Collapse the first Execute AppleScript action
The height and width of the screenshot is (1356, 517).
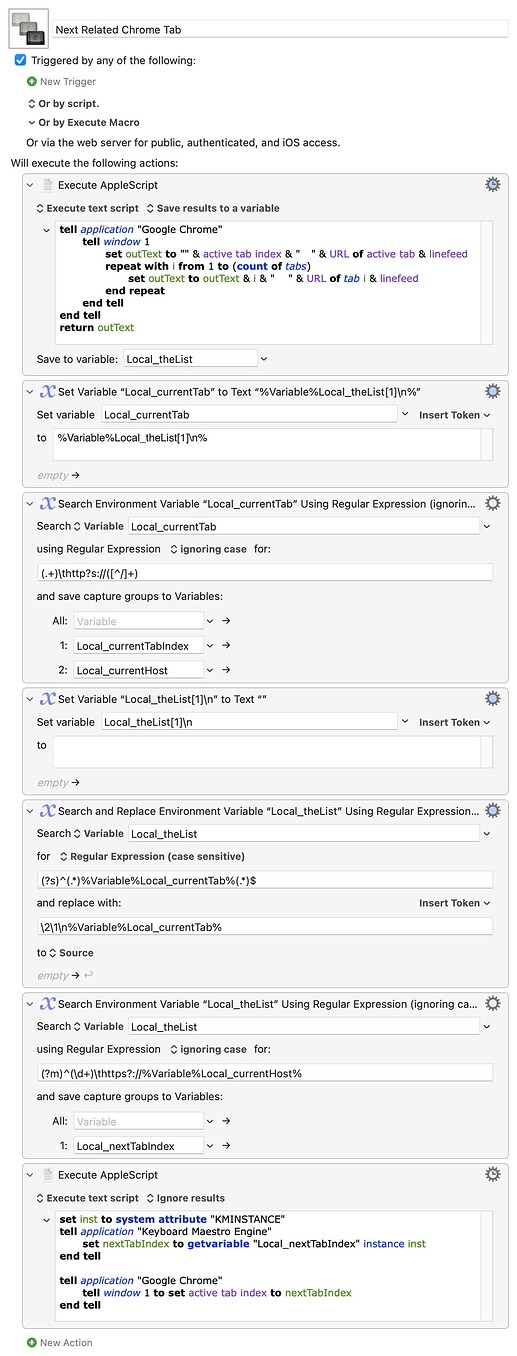coord(32,186)
